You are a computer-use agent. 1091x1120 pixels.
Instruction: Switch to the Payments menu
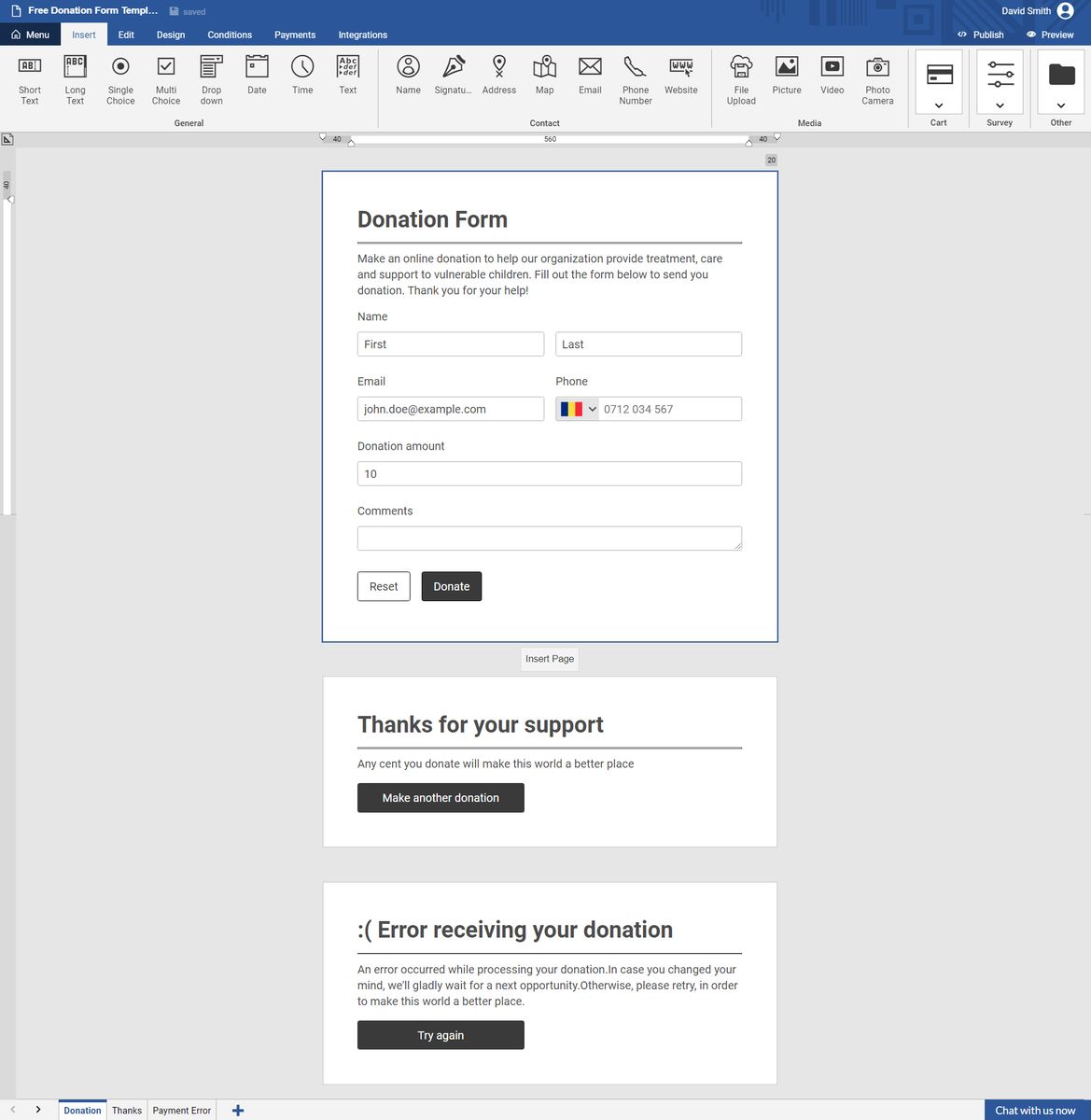pyautogui.click(x=294, y=35)
